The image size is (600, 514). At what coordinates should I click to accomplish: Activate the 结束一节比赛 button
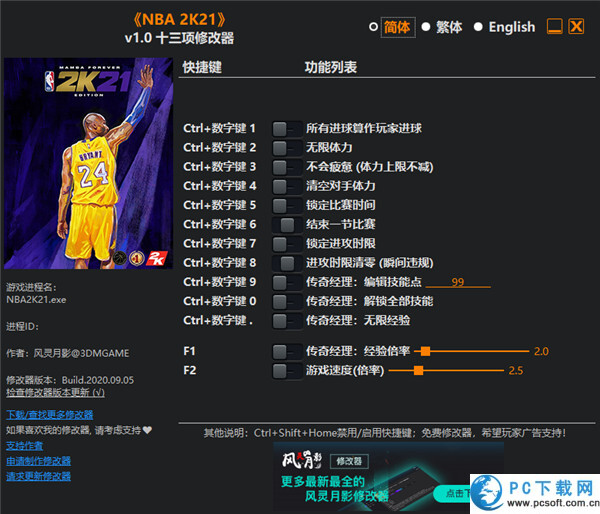(287, 225)
